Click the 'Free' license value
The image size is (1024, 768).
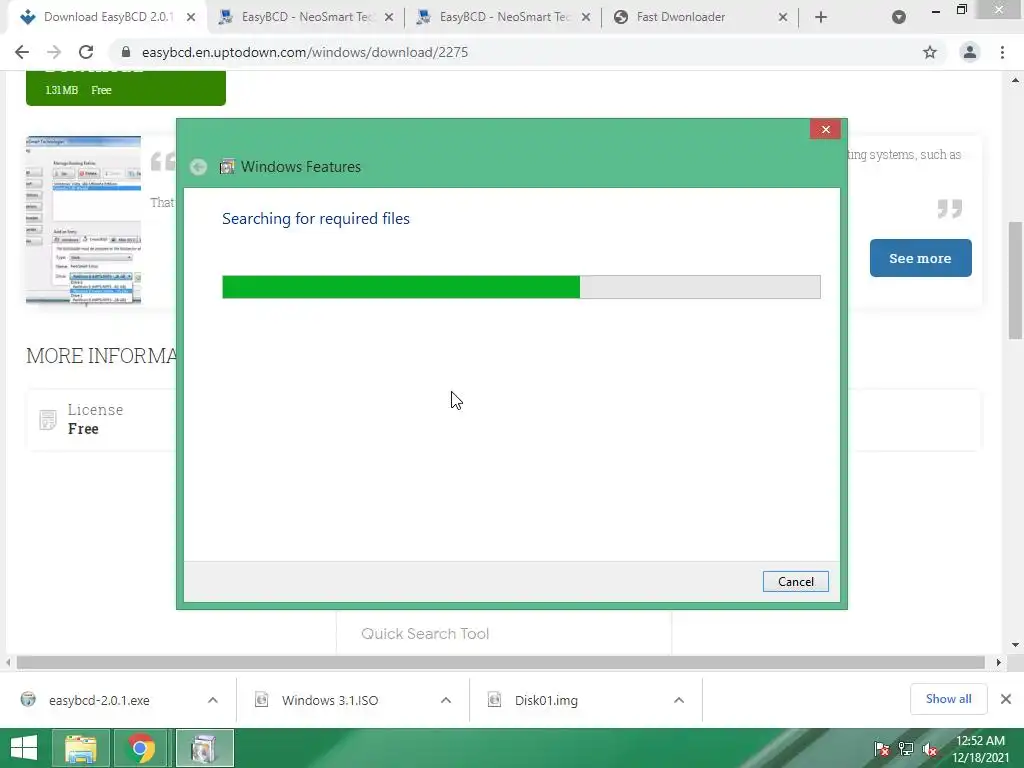tap(84, 429)
